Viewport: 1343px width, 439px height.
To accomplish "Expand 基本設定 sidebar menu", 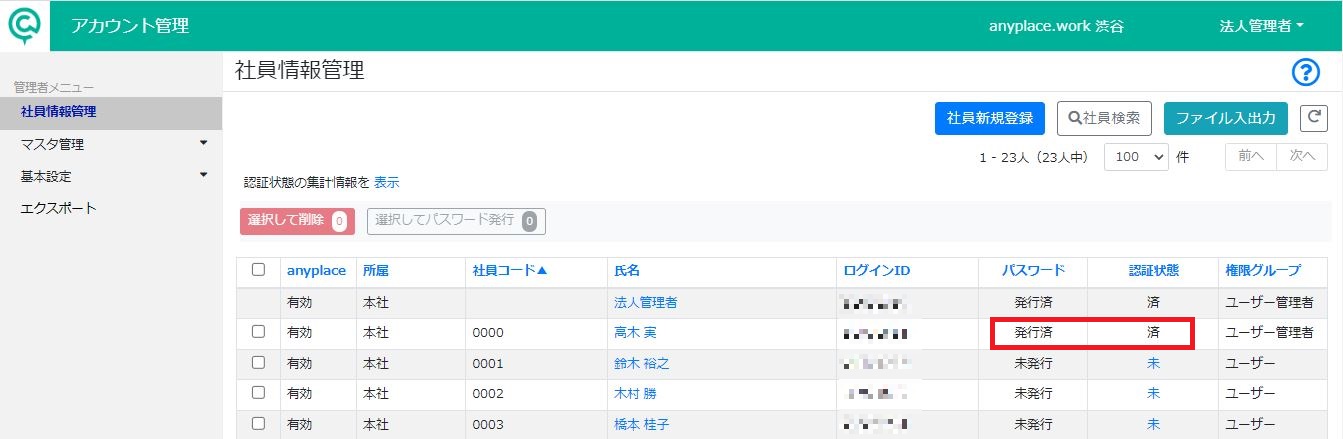I will point(110,176).
